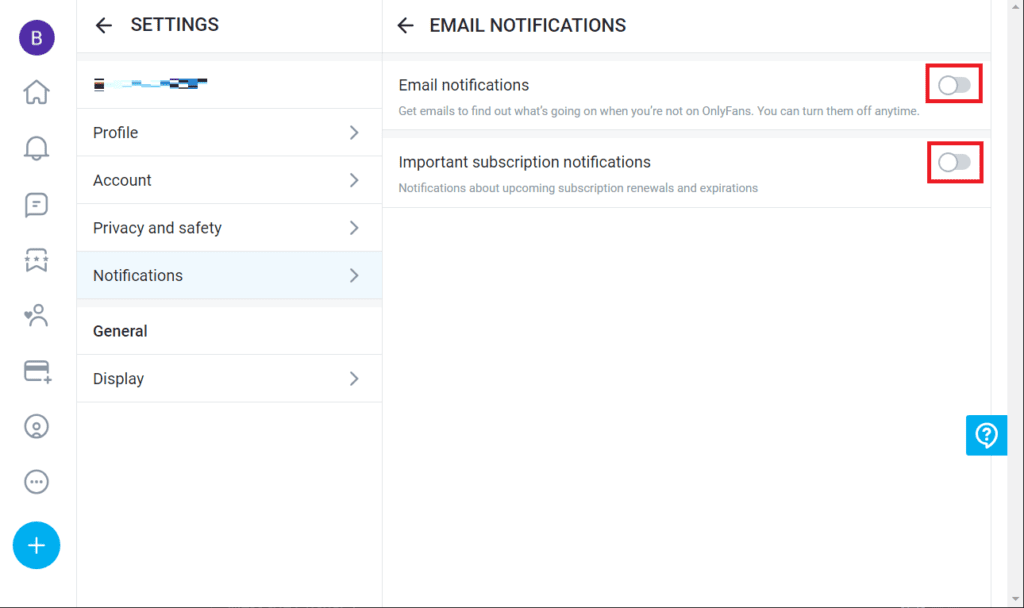
Task: Open the Subscriptions icon in the sidebar
Action: (36, 315)
